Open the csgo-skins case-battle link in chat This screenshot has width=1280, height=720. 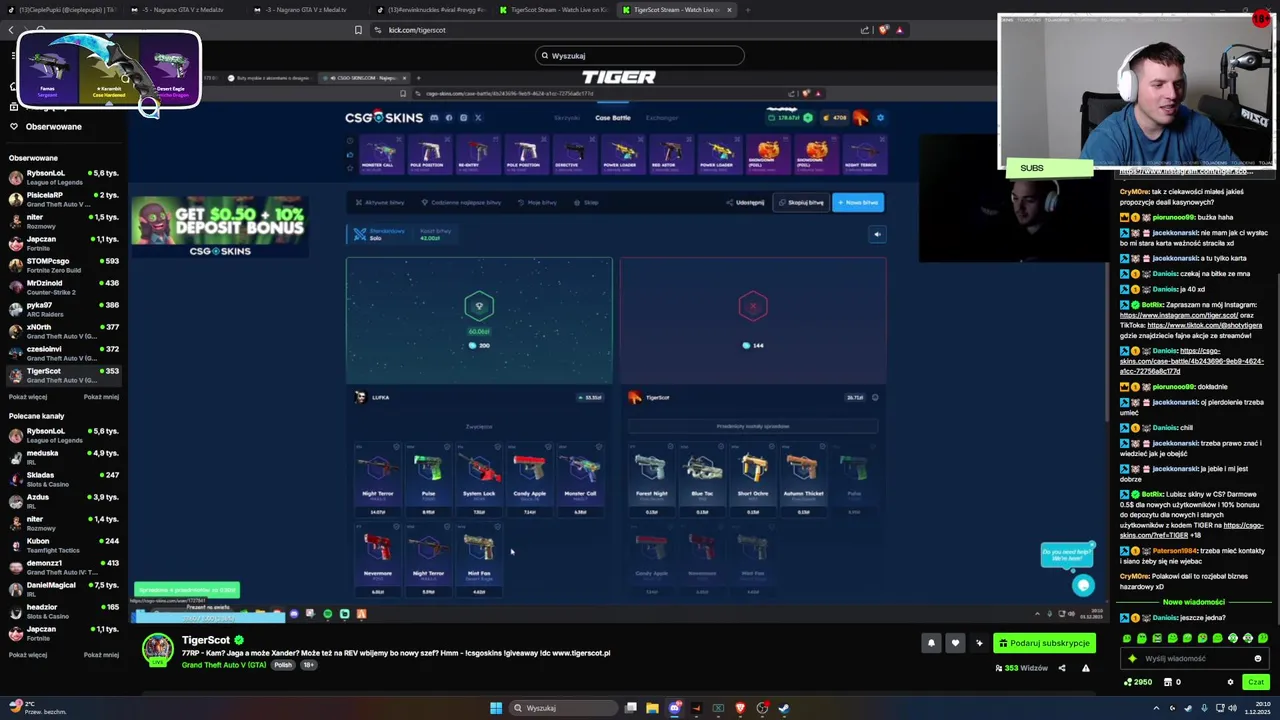(x=1191, y=361)
